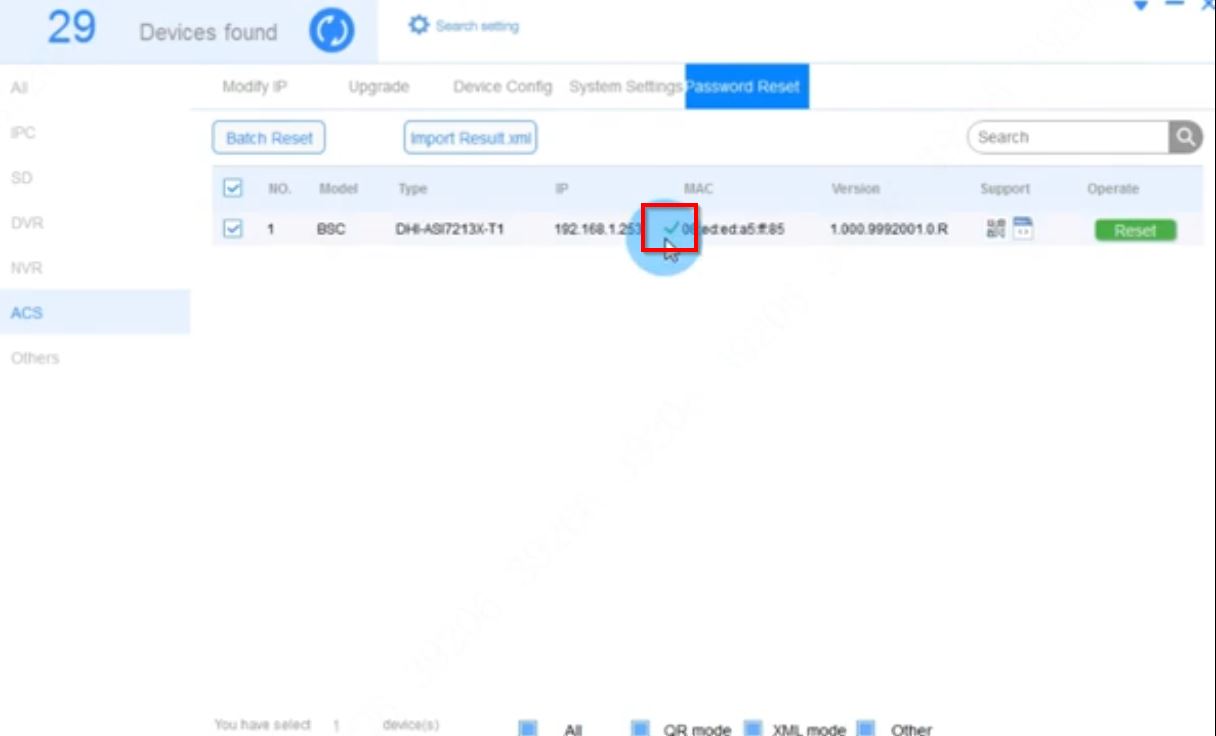Click the Import Result.xml button

(470, 138)
